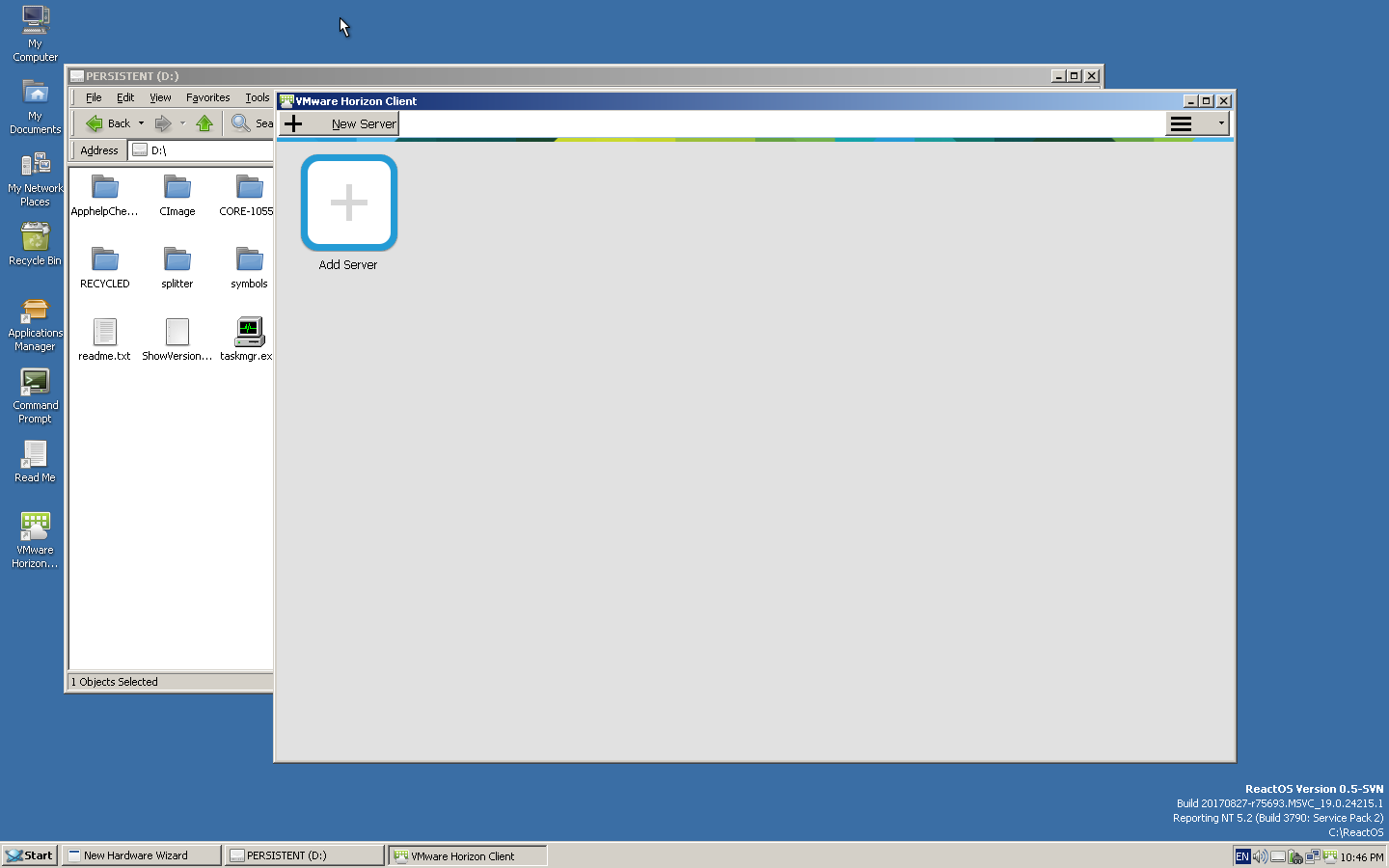This screenshot has height=868, width=1389.
Task: Select the symbols folder icon
Action: click(x=249, y=258)
